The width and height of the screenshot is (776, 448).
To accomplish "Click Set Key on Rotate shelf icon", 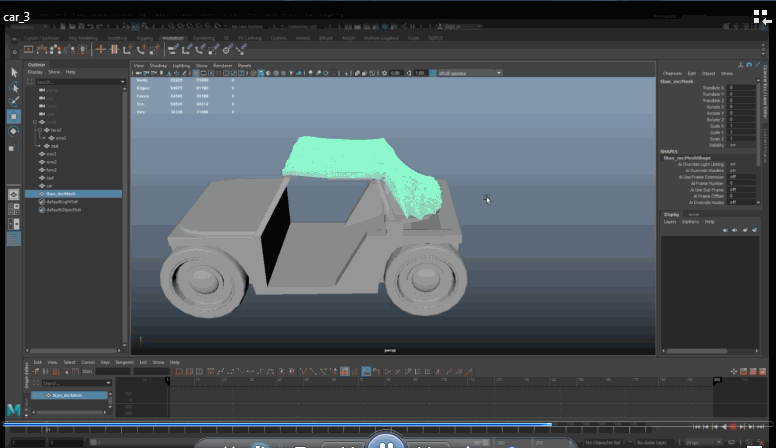I will 141,50.
